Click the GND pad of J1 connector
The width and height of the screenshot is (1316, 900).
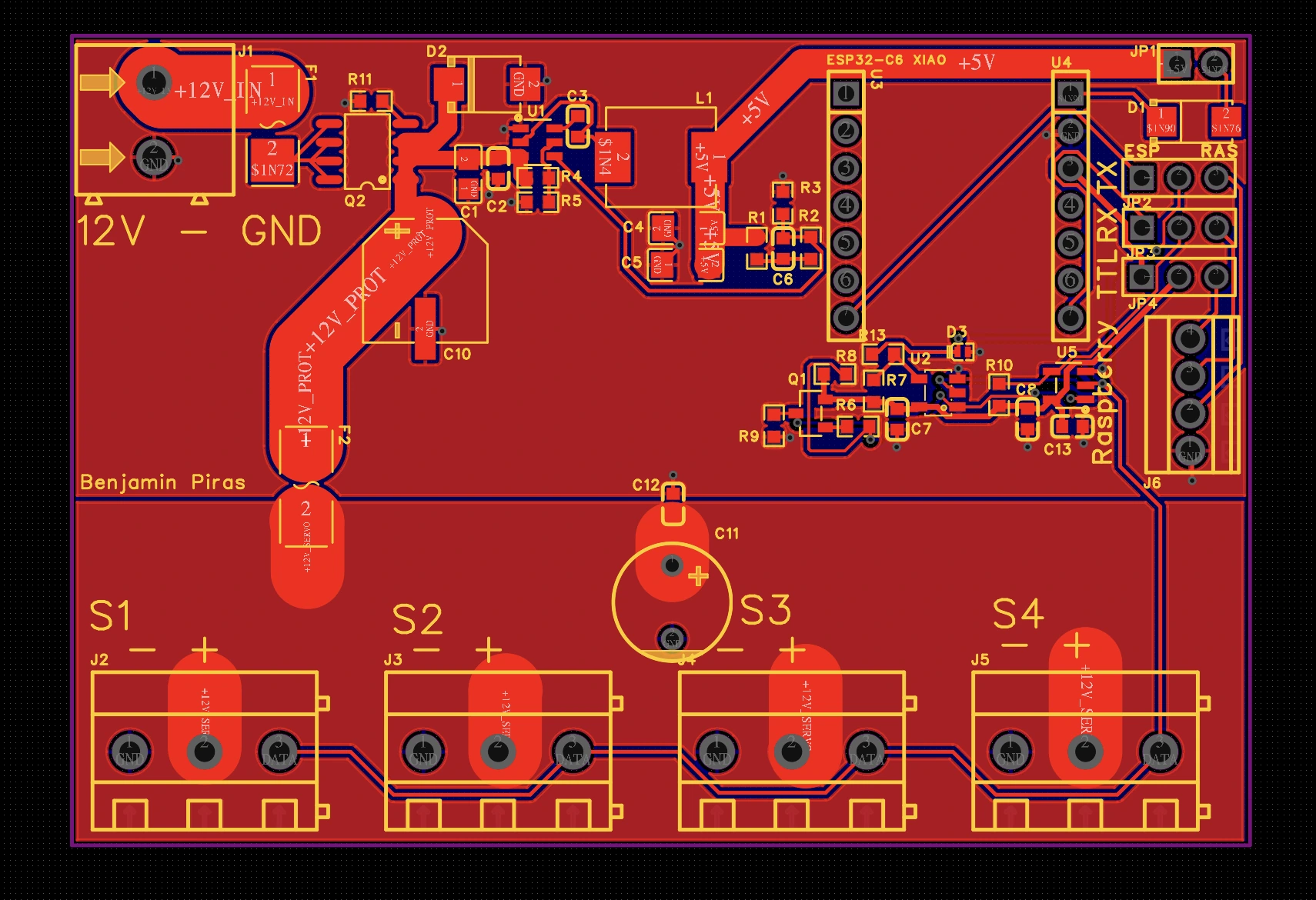click(x=154, y=157)
